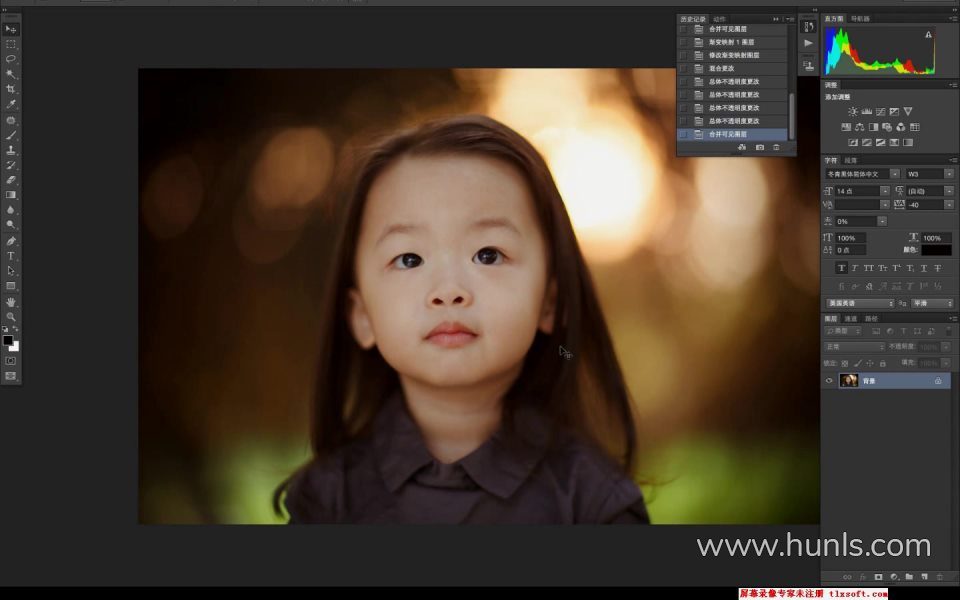Toggle lock transparent pixels checkerboard icon
This screenshot has height=600, width=960.
845,364
